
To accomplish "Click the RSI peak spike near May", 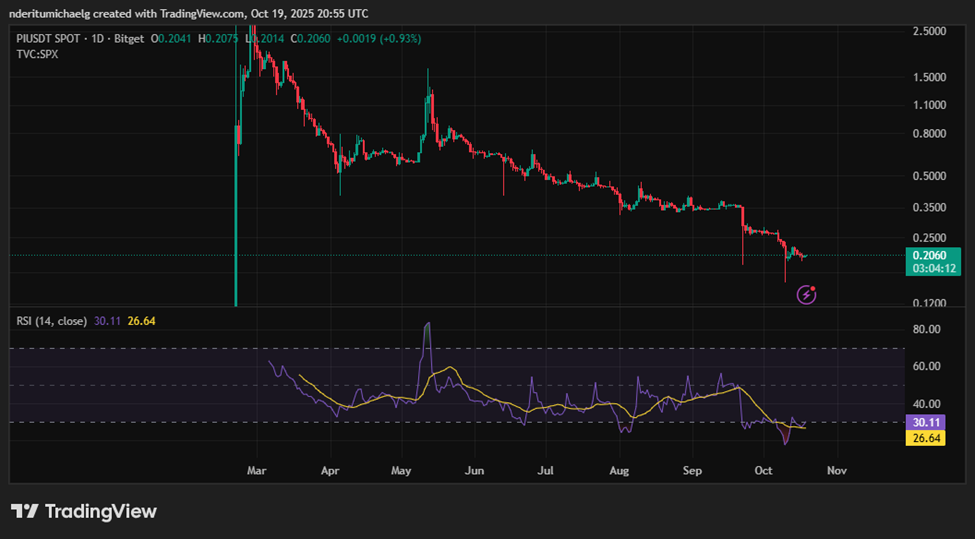I will [428, 325].
